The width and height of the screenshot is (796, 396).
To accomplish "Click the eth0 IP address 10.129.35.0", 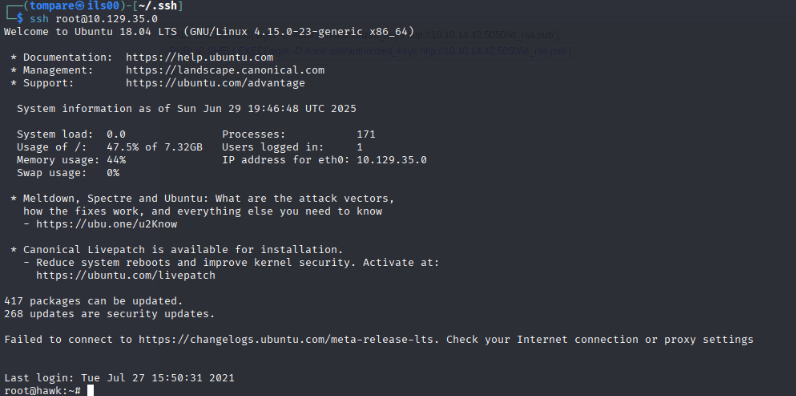I will pyautogui.click(x=391, y=160).
